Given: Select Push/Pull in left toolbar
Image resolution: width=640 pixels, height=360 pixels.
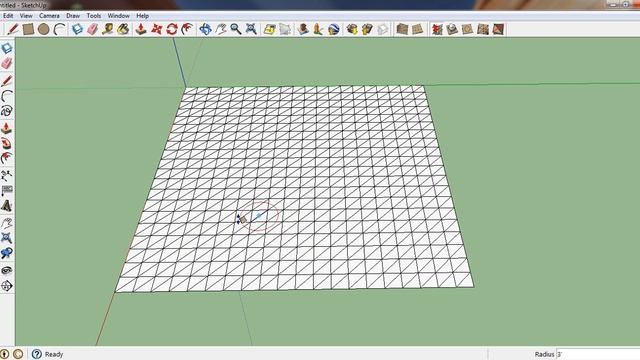Looking at the screenshot, I should tap(7, 129).
